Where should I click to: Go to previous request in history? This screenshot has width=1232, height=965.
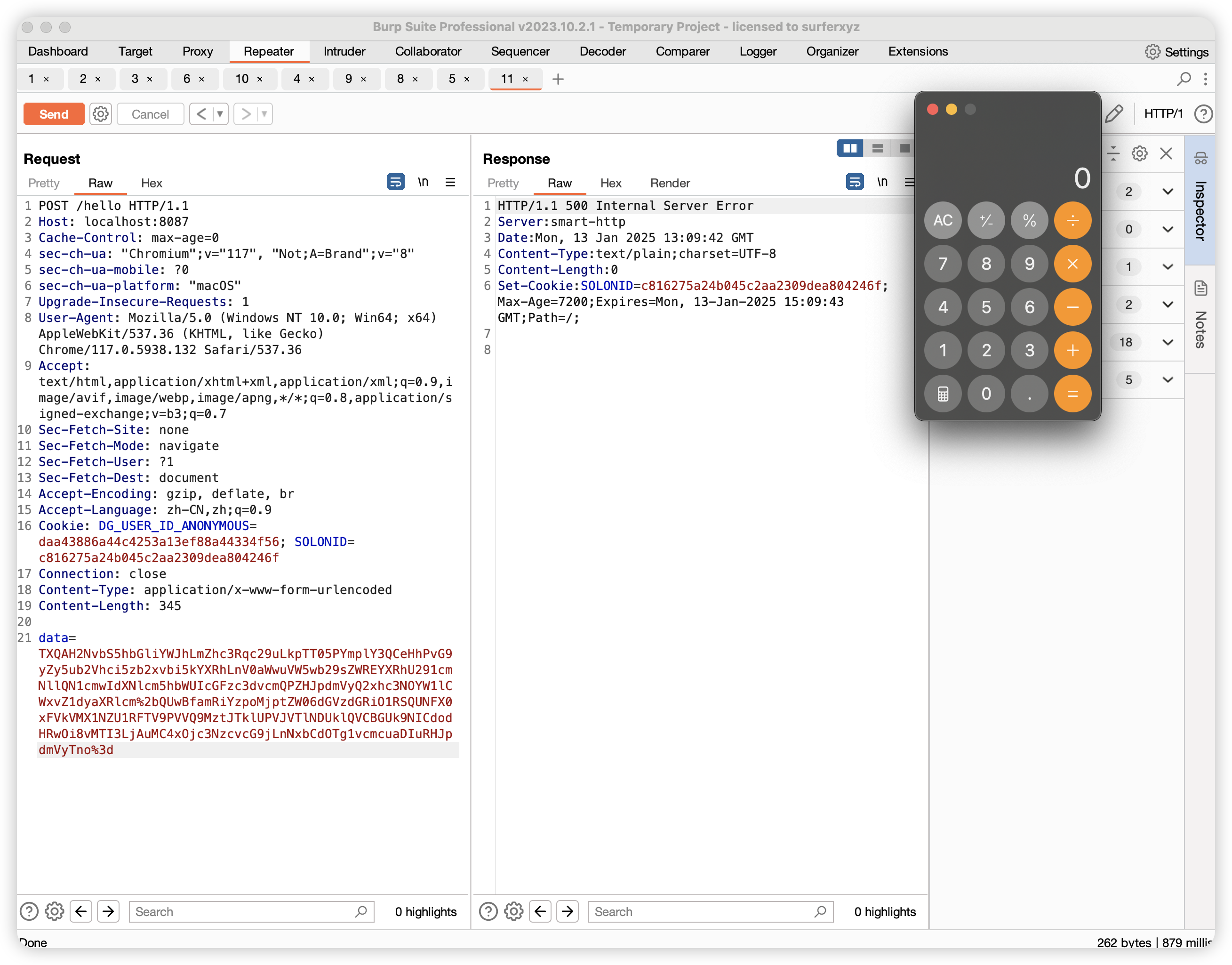click(x=200, y=114)
